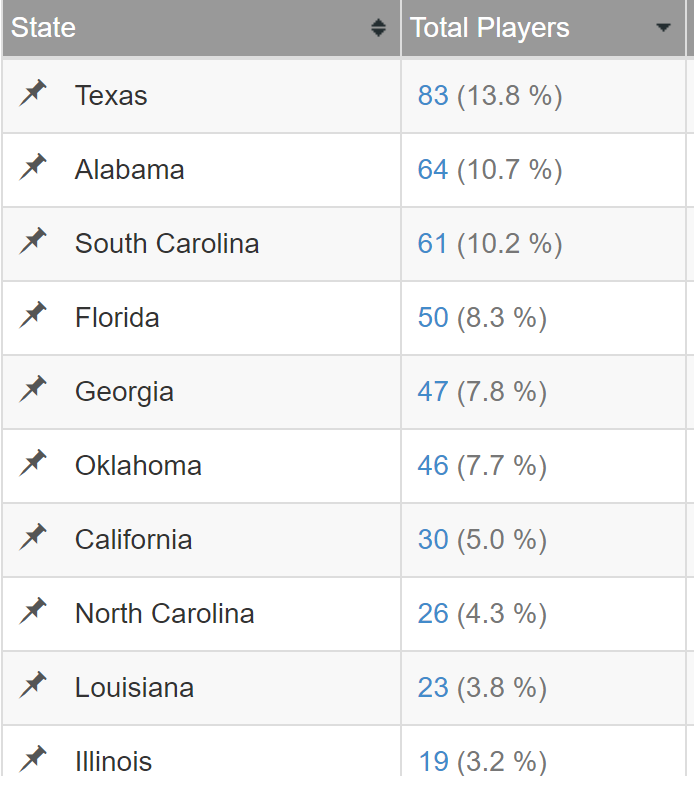
Task: Click the Total Players column header
Action: [x=543, y=28]
